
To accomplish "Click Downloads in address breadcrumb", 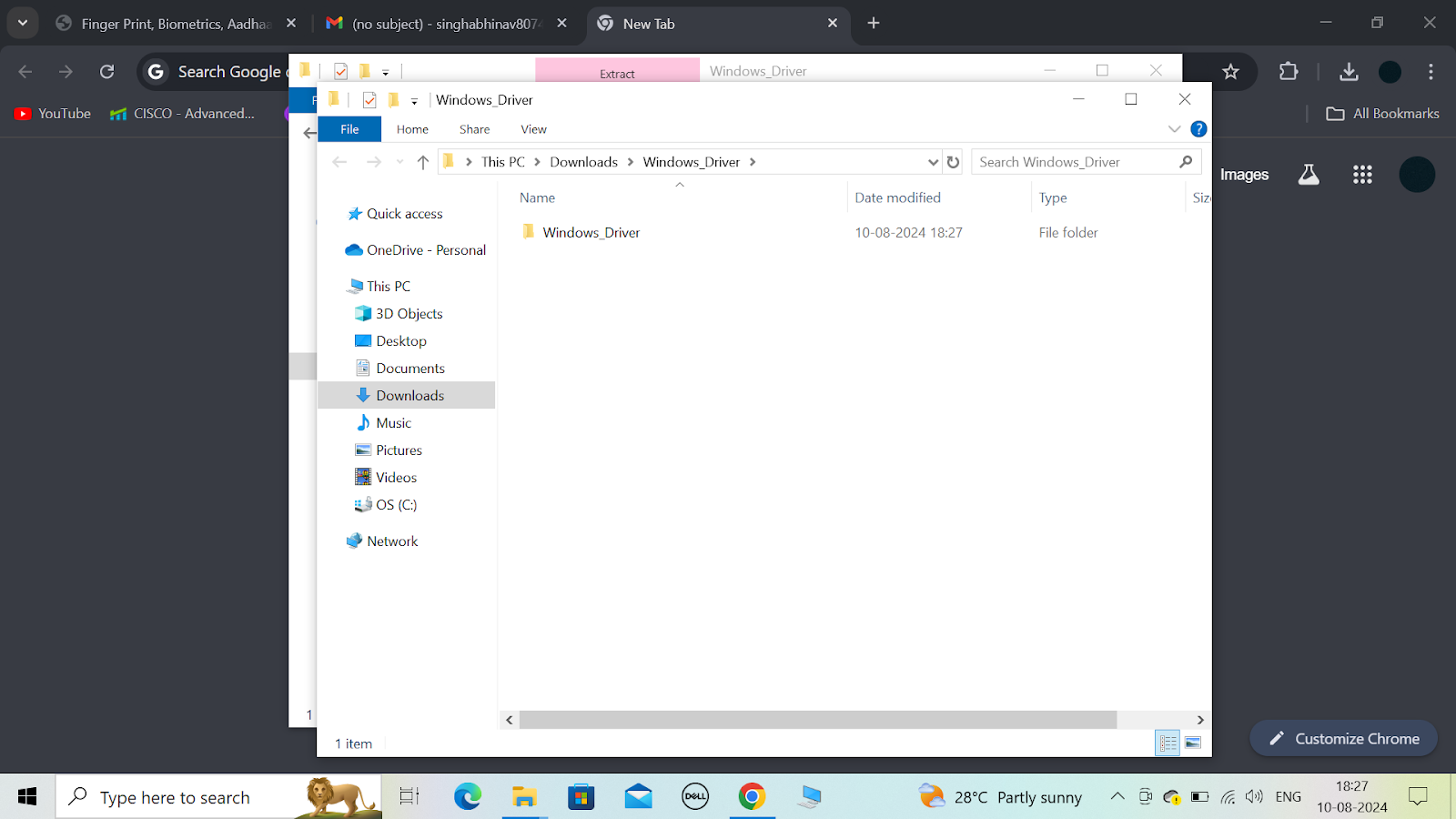I will point(583,162).
